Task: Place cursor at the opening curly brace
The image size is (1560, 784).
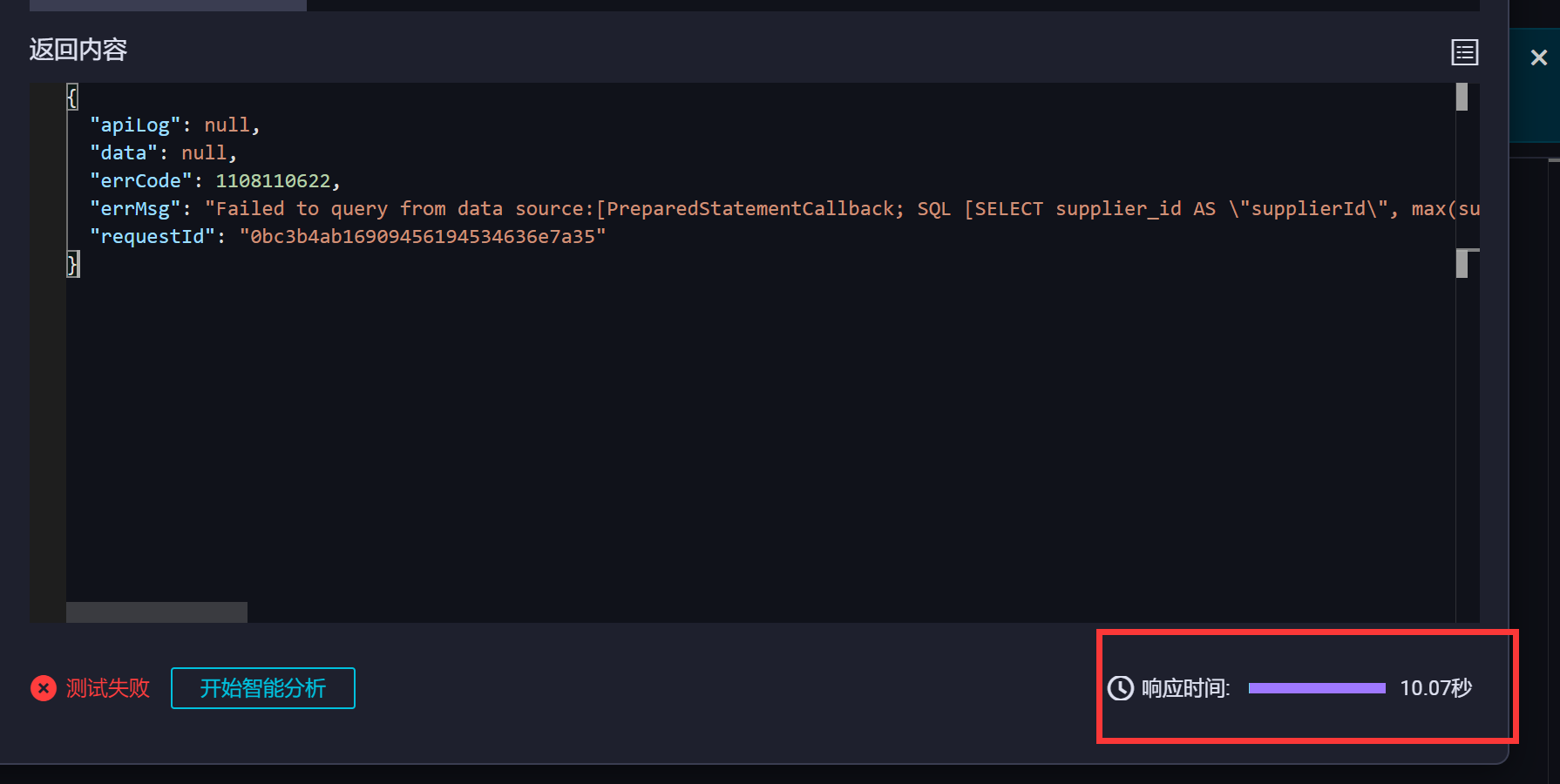Action: pos(72,98)
